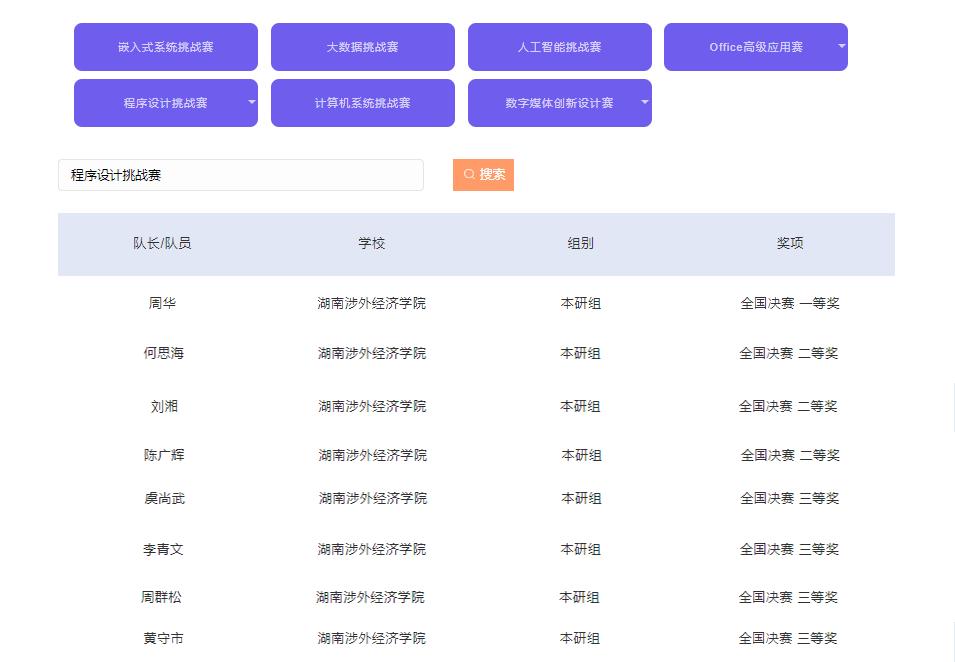Image resolution: width=955 pixels, height=662 pixels.
Task: Click the school cell in 周群松's row
Action: [x=370, y=597]
